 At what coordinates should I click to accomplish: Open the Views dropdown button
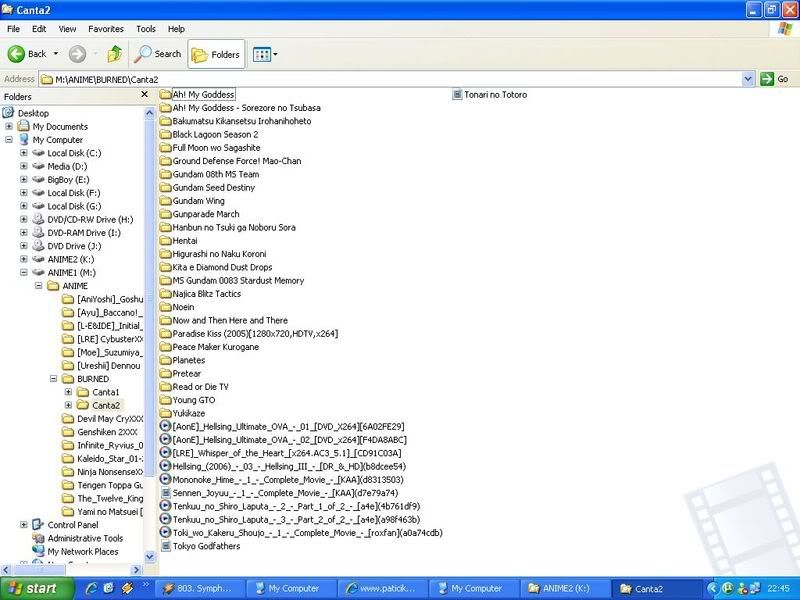[x=265, y=54]
